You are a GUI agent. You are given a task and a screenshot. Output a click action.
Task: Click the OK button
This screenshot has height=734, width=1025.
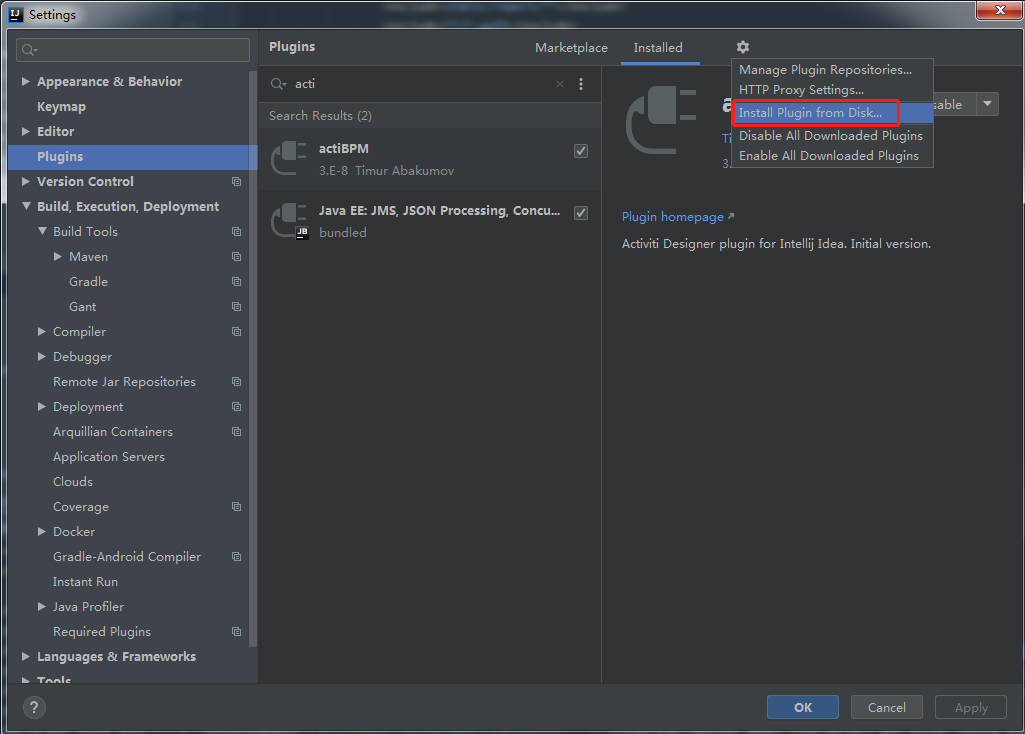pos(803,707)
